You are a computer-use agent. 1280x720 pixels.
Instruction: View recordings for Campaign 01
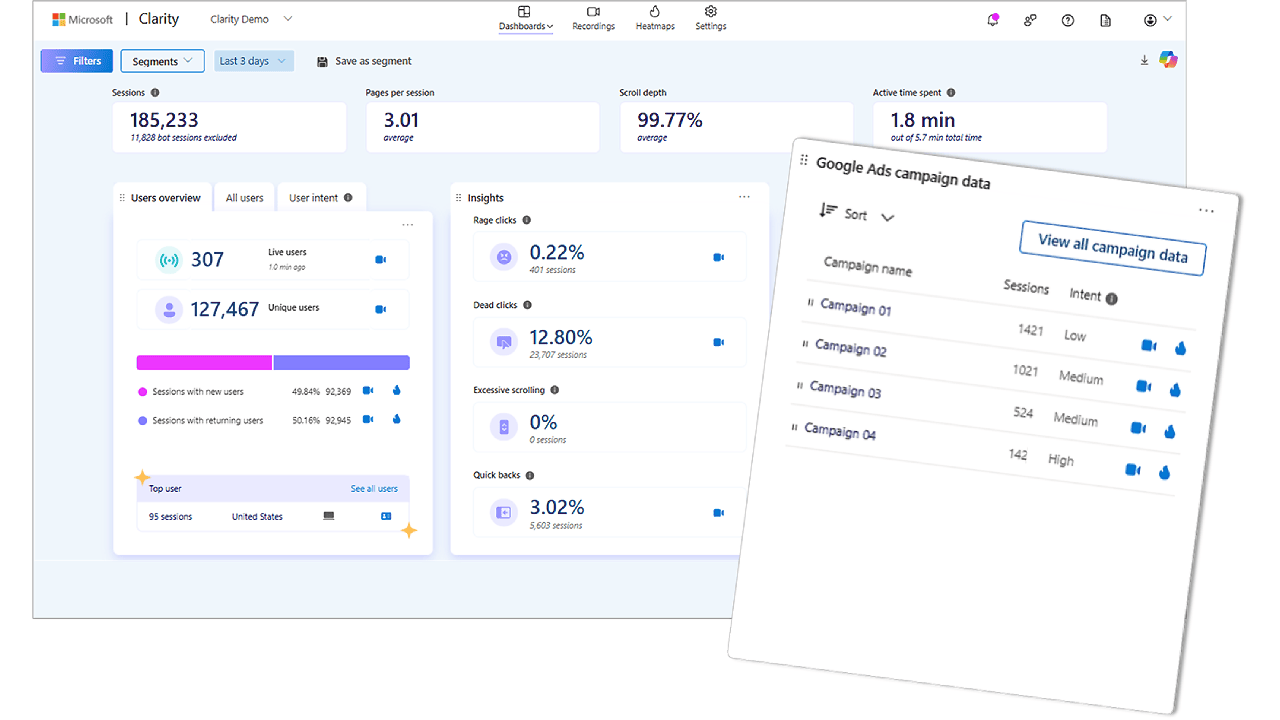(1149, 346)
